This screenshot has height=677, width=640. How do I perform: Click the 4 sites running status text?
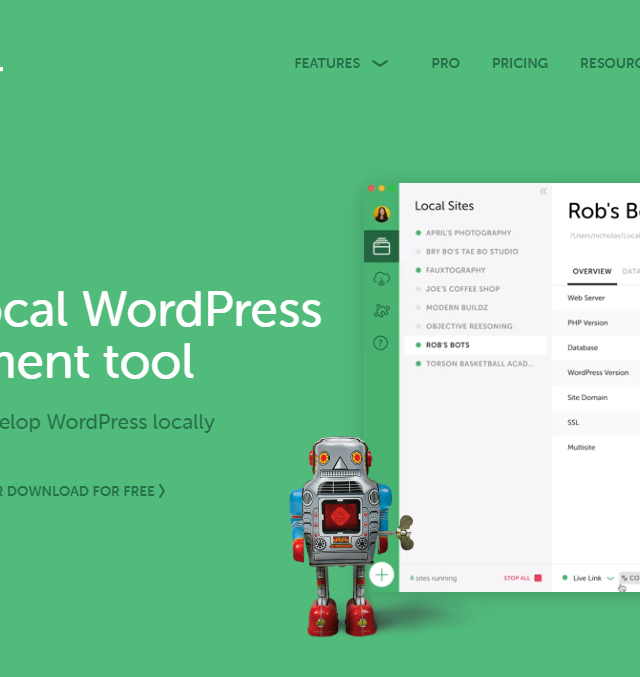(x=433, y=578)
